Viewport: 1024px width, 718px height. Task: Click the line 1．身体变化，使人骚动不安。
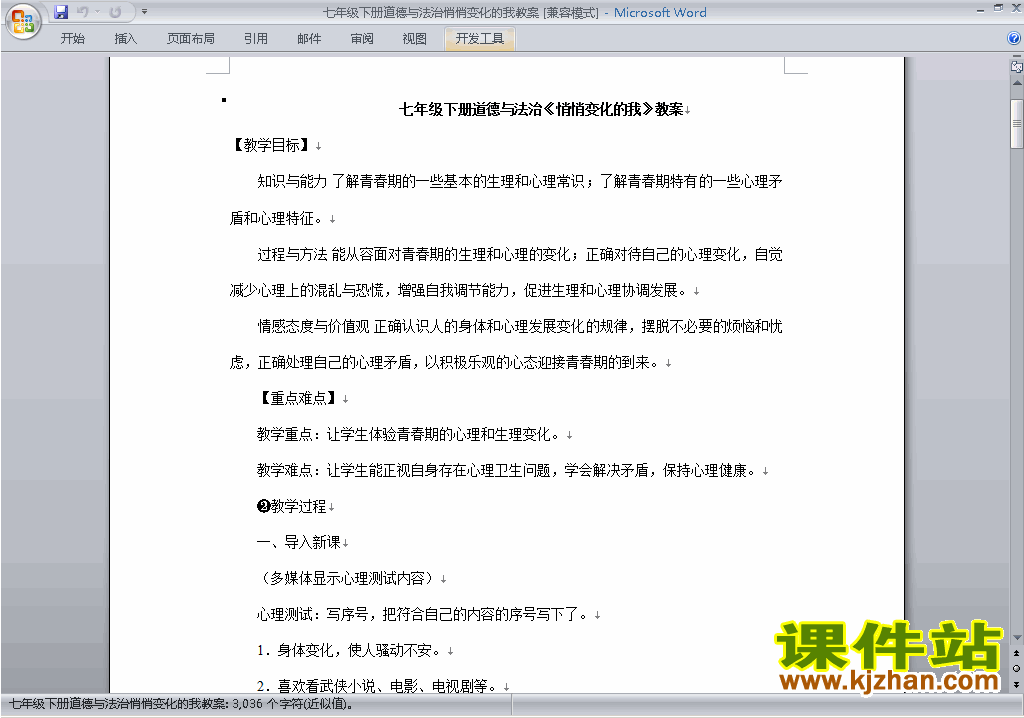click(349, 651)
